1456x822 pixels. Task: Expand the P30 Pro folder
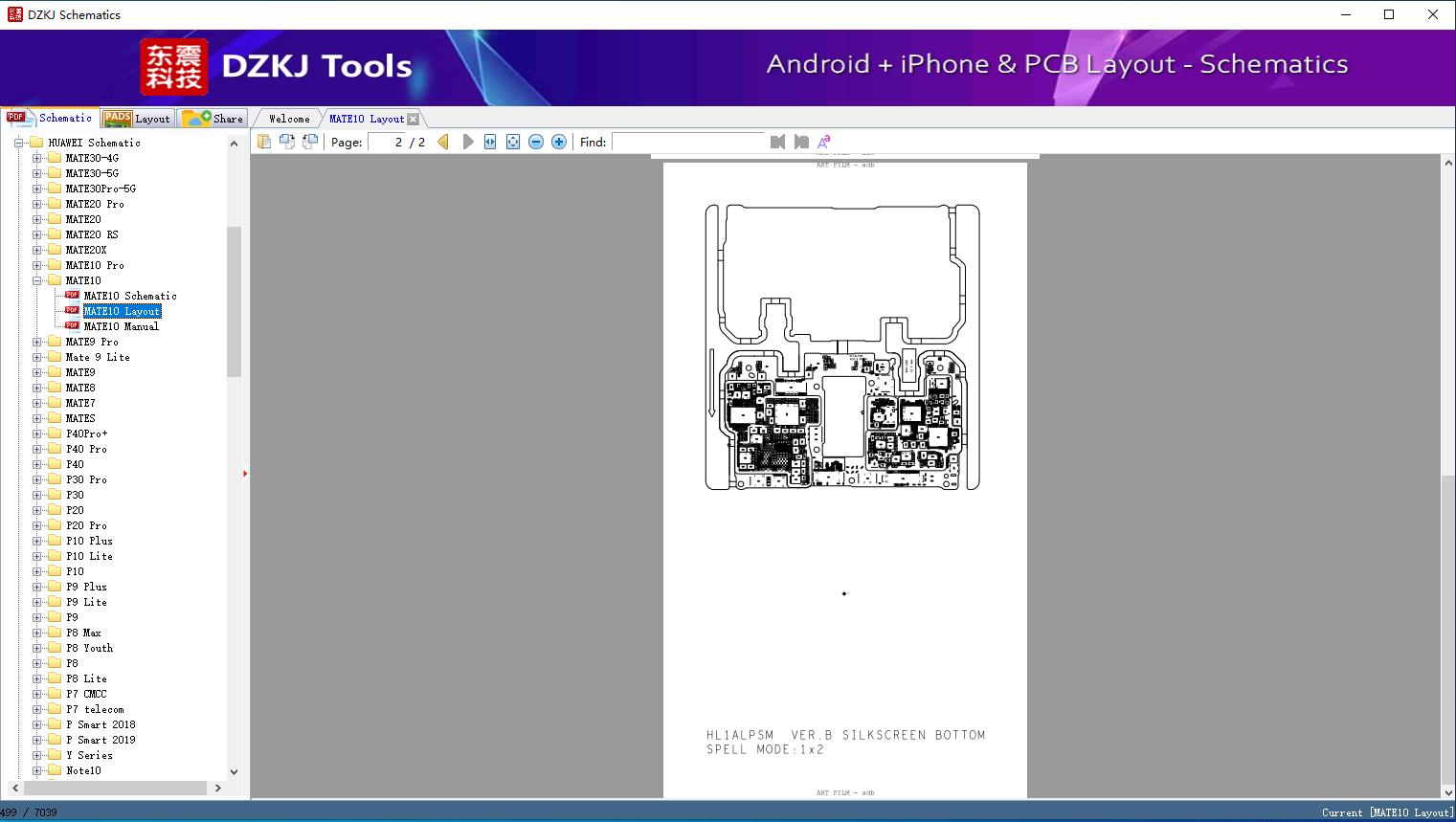[37, 479]
